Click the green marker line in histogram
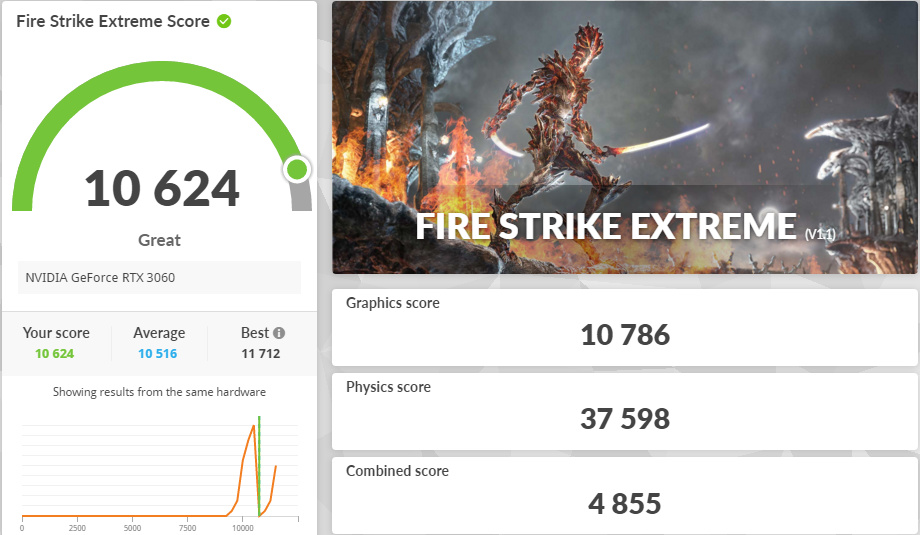The image size is (920, 535). 259,466
